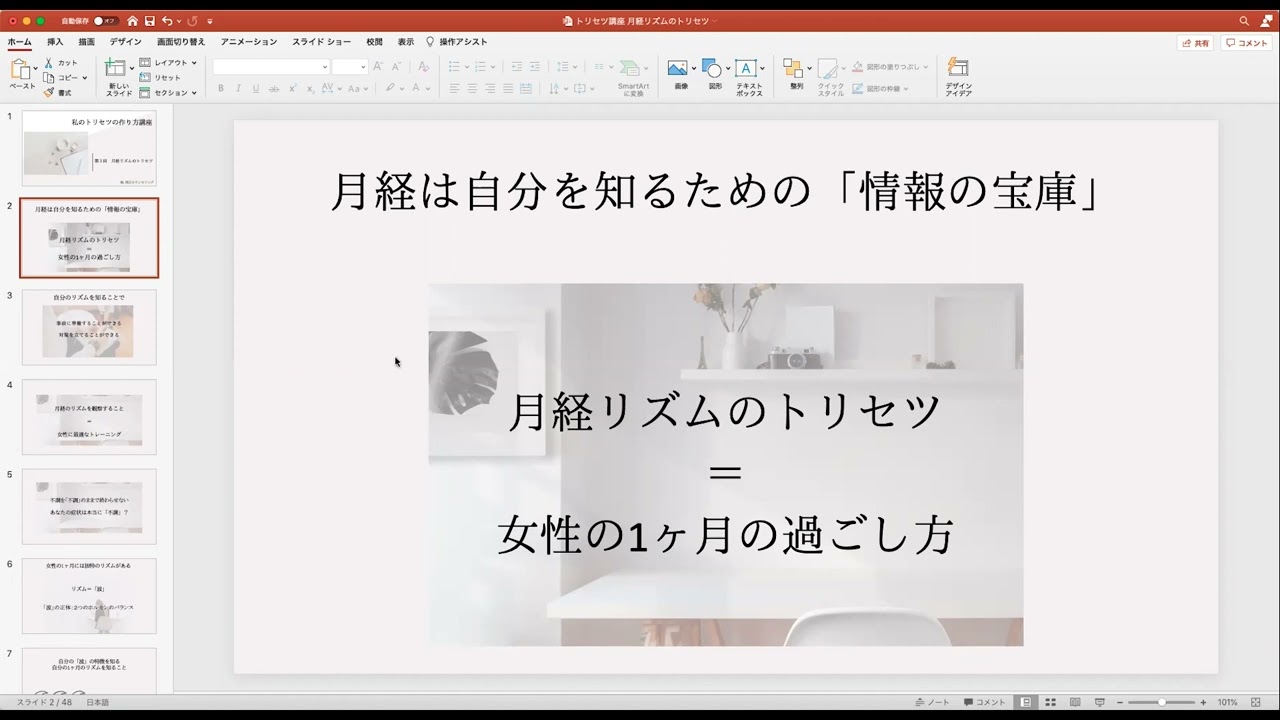This screenshot has height=720, width=1280.
Task: Open the Section (セクション) dropdown
Action: [x=167, y=92]
